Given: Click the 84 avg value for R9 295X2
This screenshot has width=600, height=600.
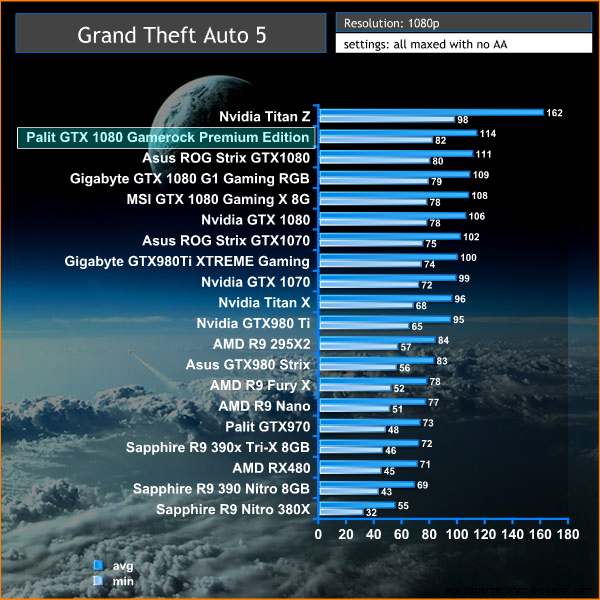Looking at the screenshot, I should pos(443,340).
